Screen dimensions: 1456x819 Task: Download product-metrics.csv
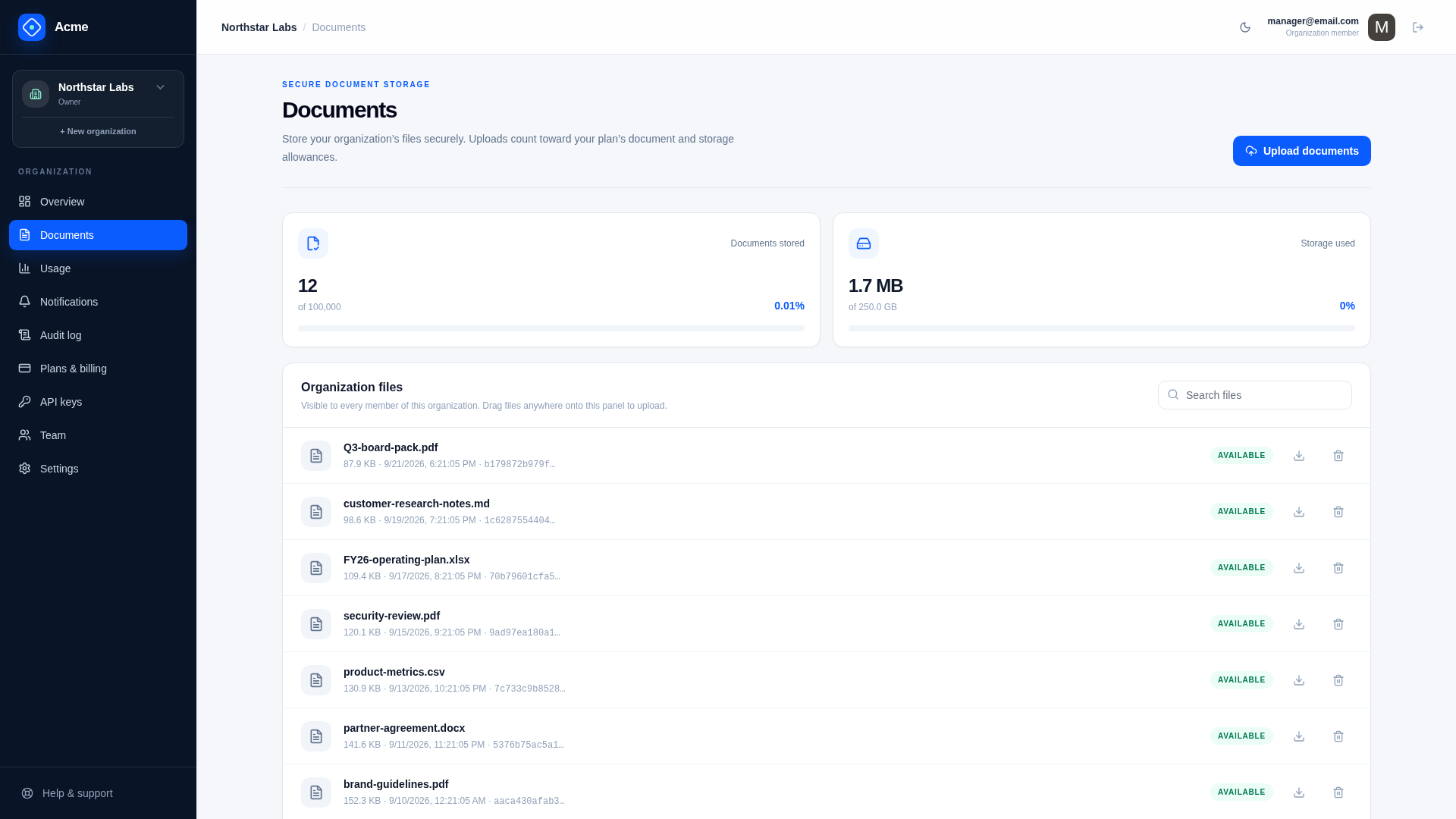(x=1299, y=680)
